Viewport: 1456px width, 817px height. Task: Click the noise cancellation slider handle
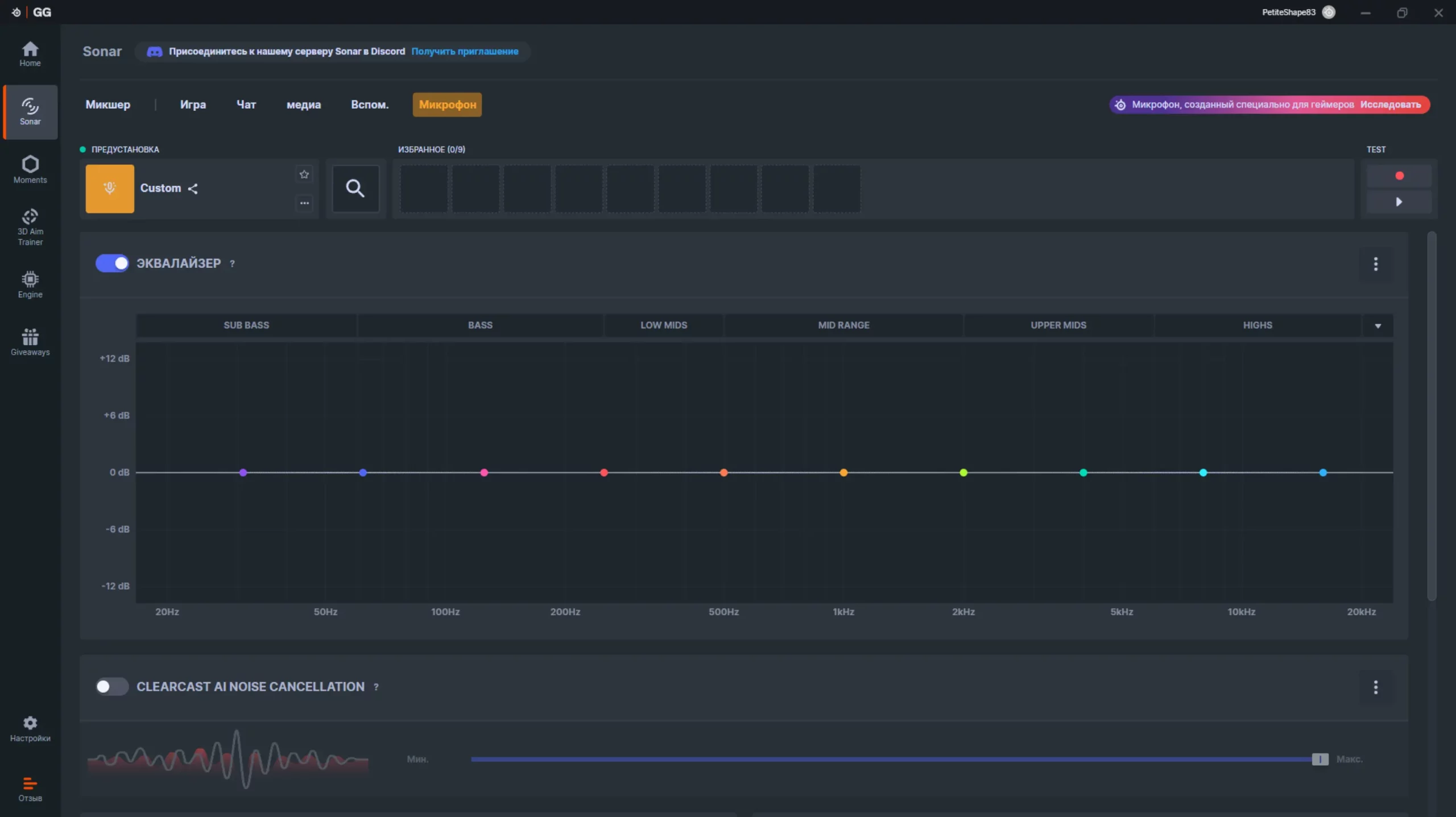click(1319, 759)
